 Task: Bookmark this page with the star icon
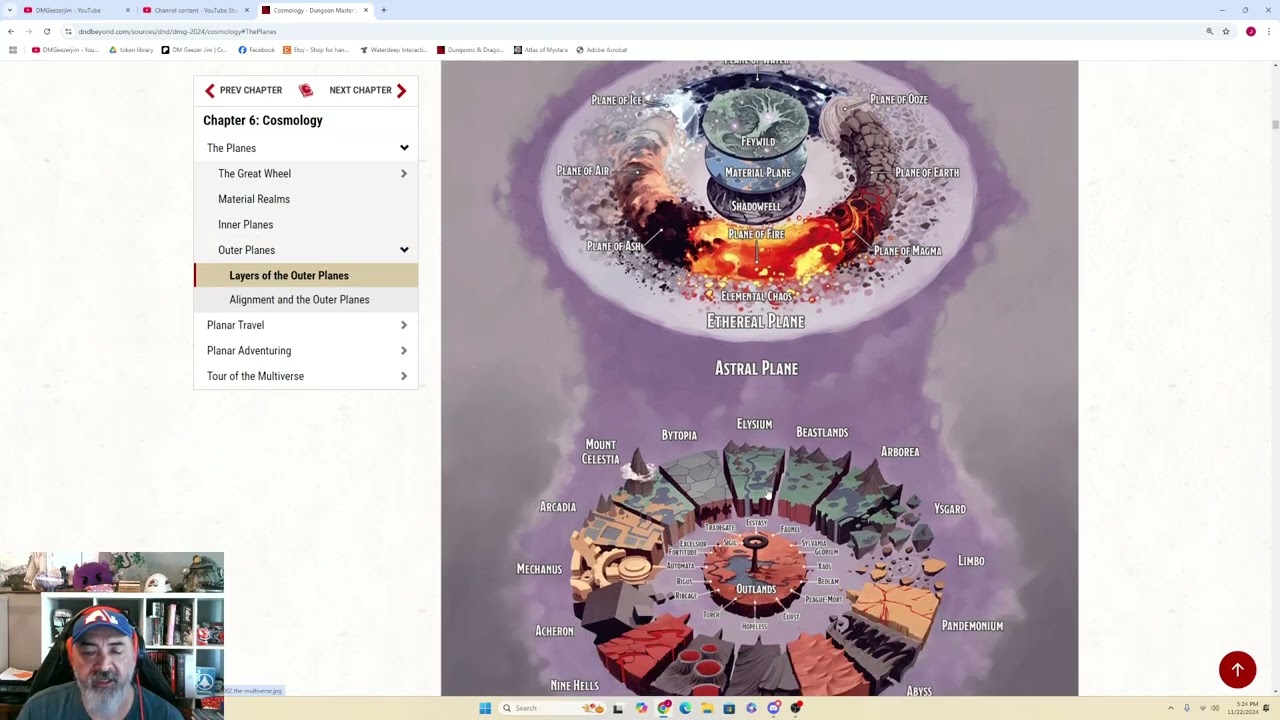pos(1226,31)
